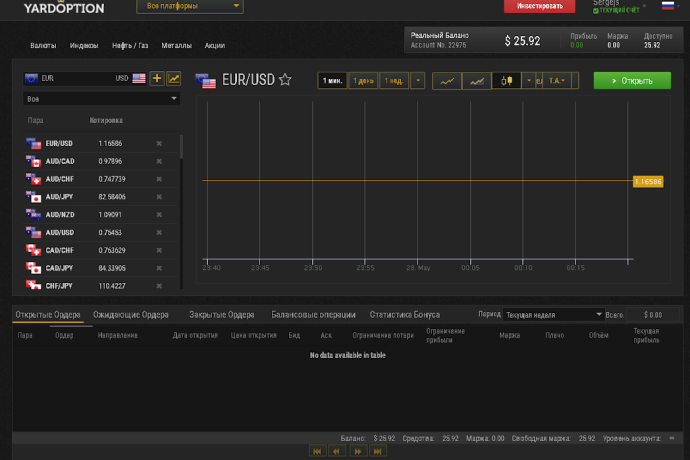Select the line chart type icon
690x460 pixels.
[x=447, y=81]
